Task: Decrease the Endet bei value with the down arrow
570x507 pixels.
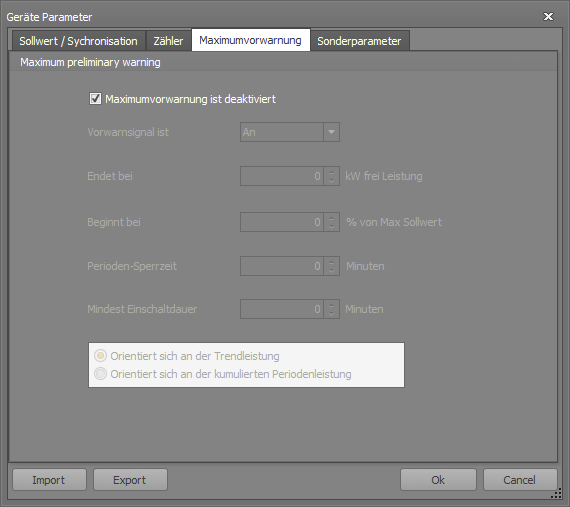Action: pyautogui.click(x=332, y=181)
